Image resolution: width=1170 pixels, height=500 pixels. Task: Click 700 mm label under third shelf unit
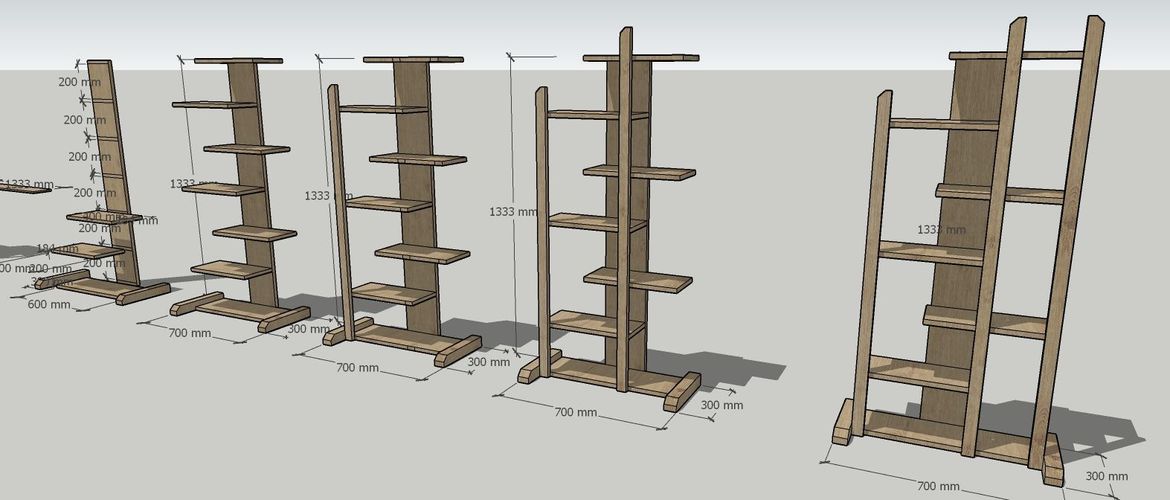click(x=357, y=368)
